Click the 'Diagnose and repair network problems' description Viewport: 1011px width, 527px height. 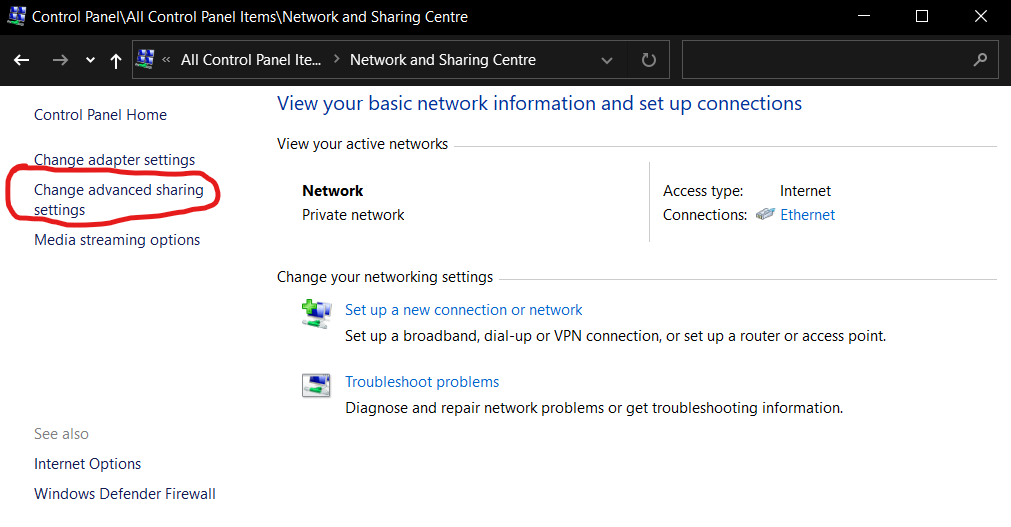click(x=594, y=408)
